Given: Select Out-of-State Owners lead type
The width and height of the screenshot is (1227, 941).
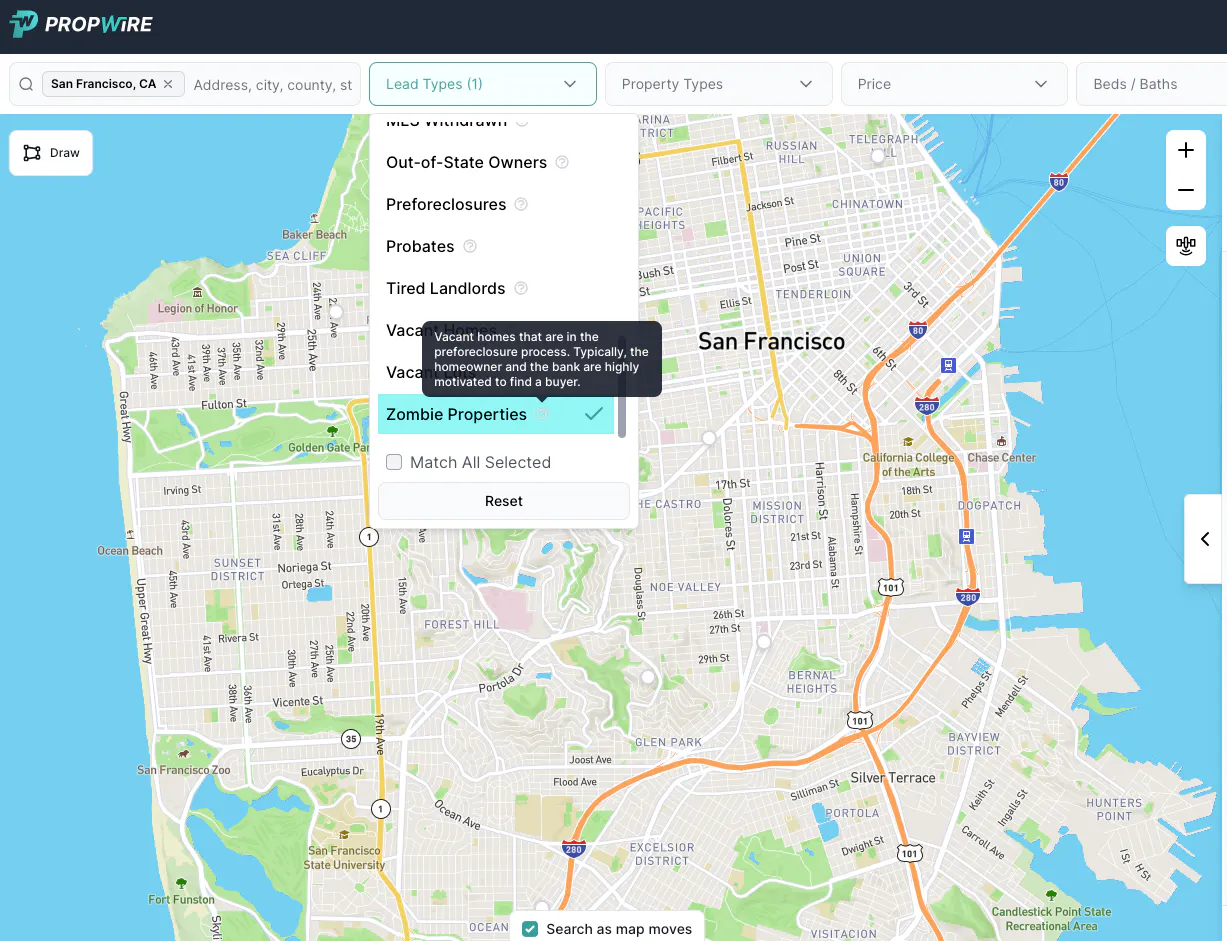Looking at the screenshot, I should click(466, 162).
